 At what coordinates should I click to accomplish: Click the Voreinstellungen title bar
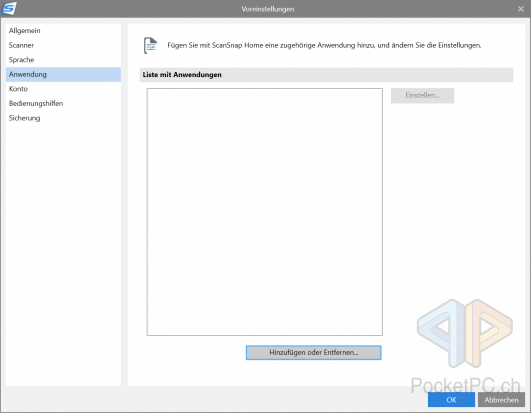point(268,9)
